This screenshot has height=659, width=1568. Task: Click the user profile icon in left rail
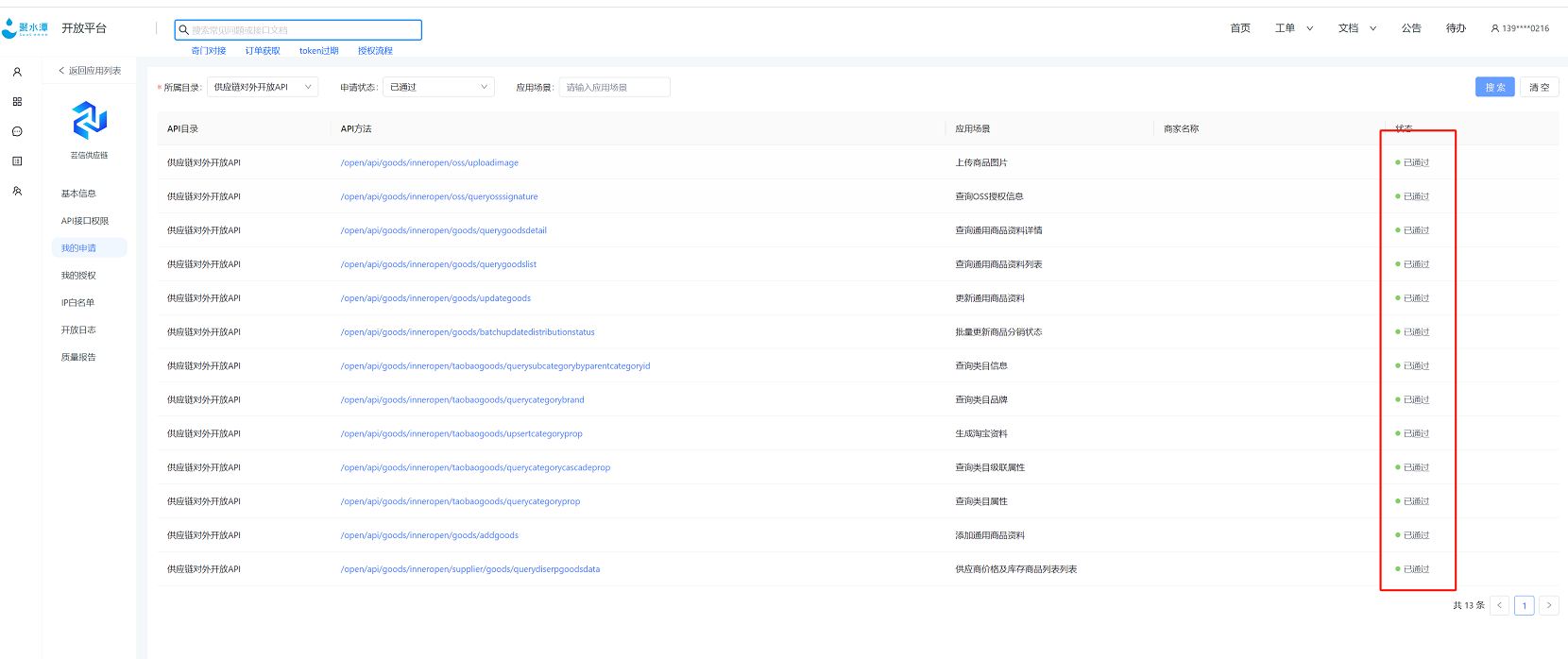coord(17,72)
